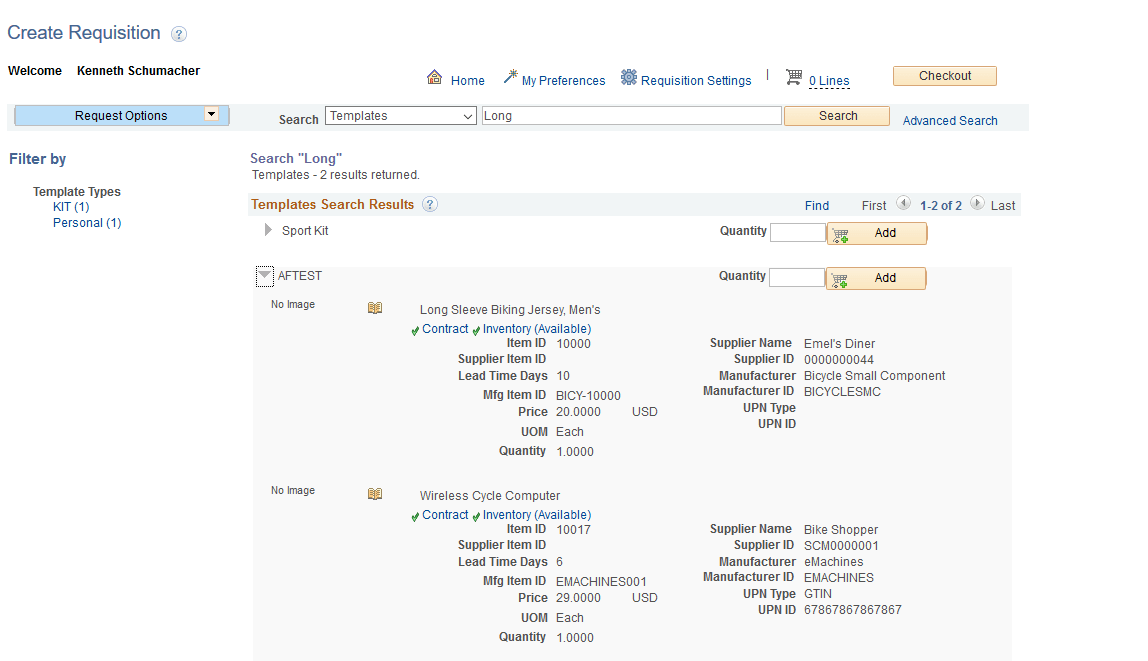Click the Find link in results header
The height and width of the screenshot is (661, 1148).
coord(817,206)
